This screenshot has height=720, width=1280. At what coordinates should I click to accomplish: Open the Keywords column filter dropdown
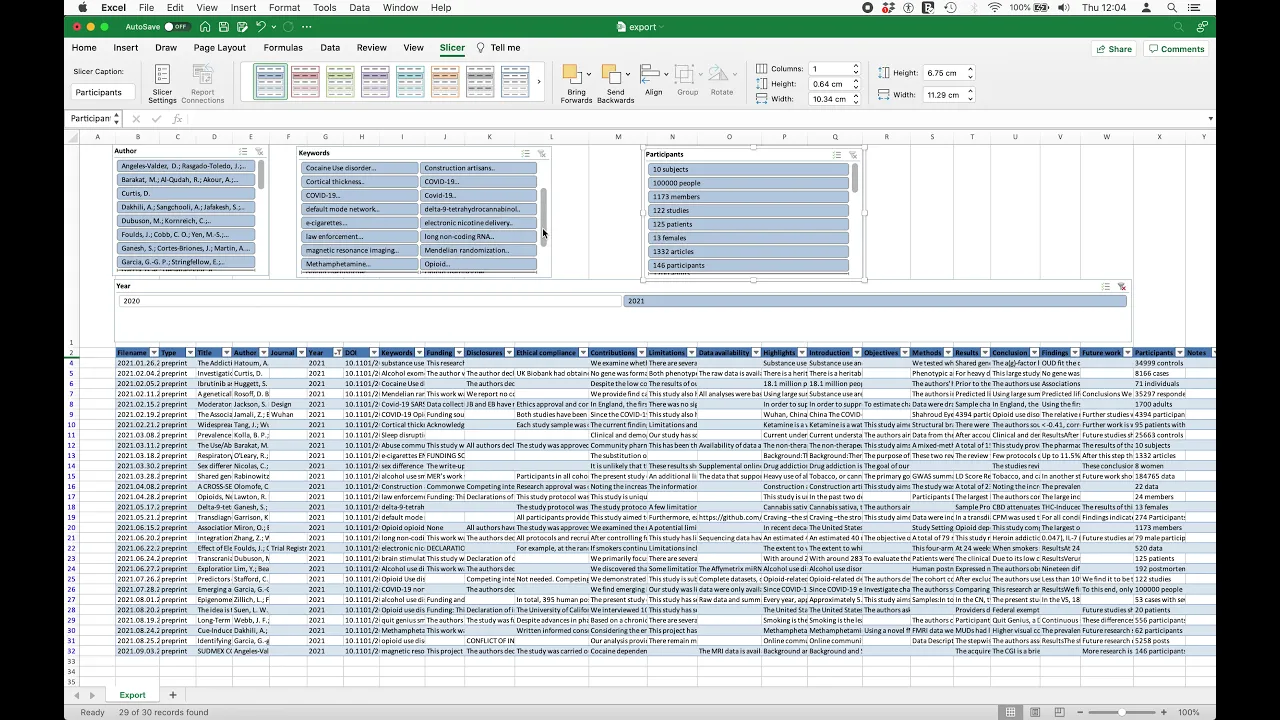pos(419,353)
